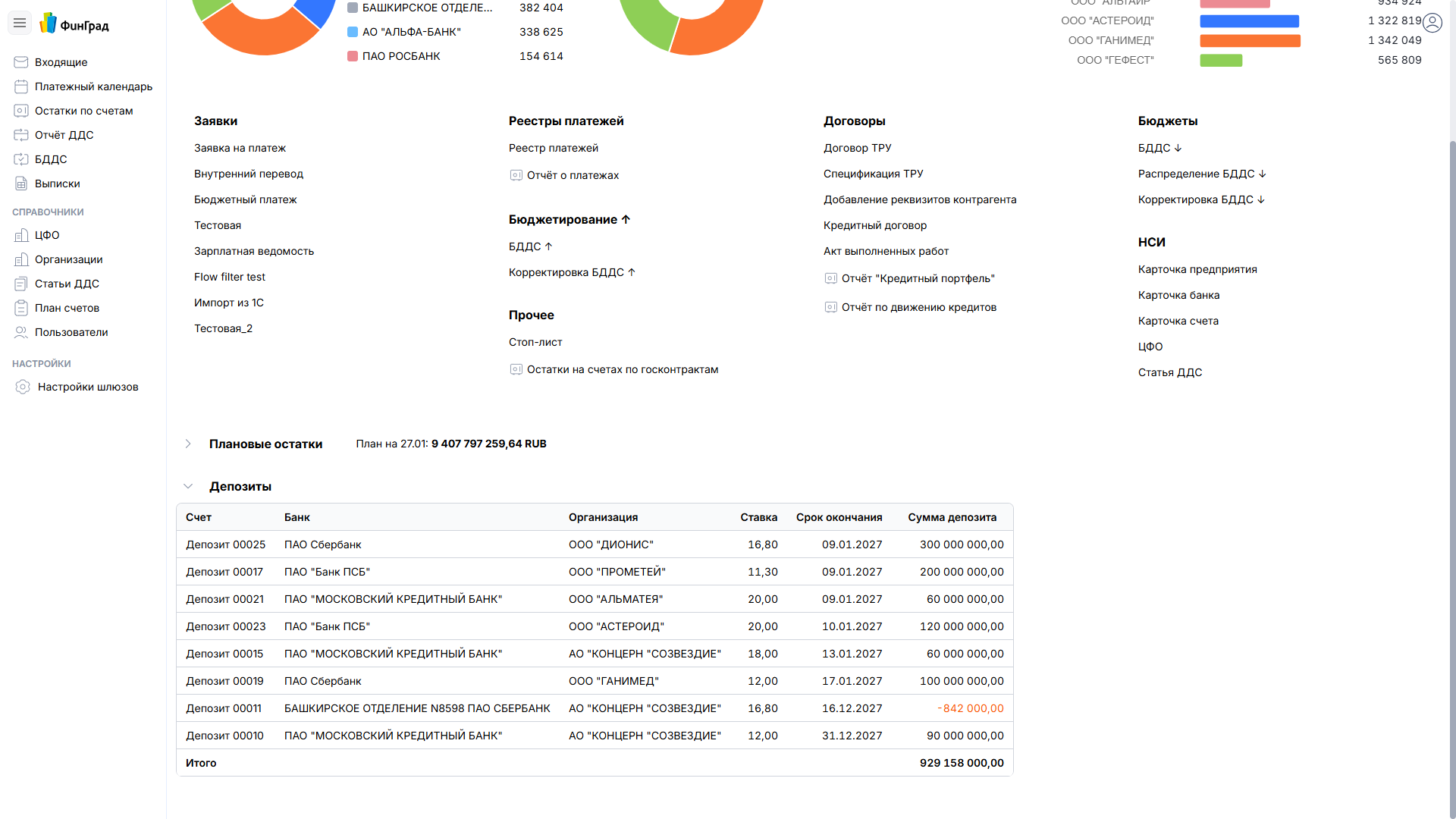Viewport: 1456px width, 819px height.
Task: Expand the Плановые остатки section
Action: tap(188, 444)
